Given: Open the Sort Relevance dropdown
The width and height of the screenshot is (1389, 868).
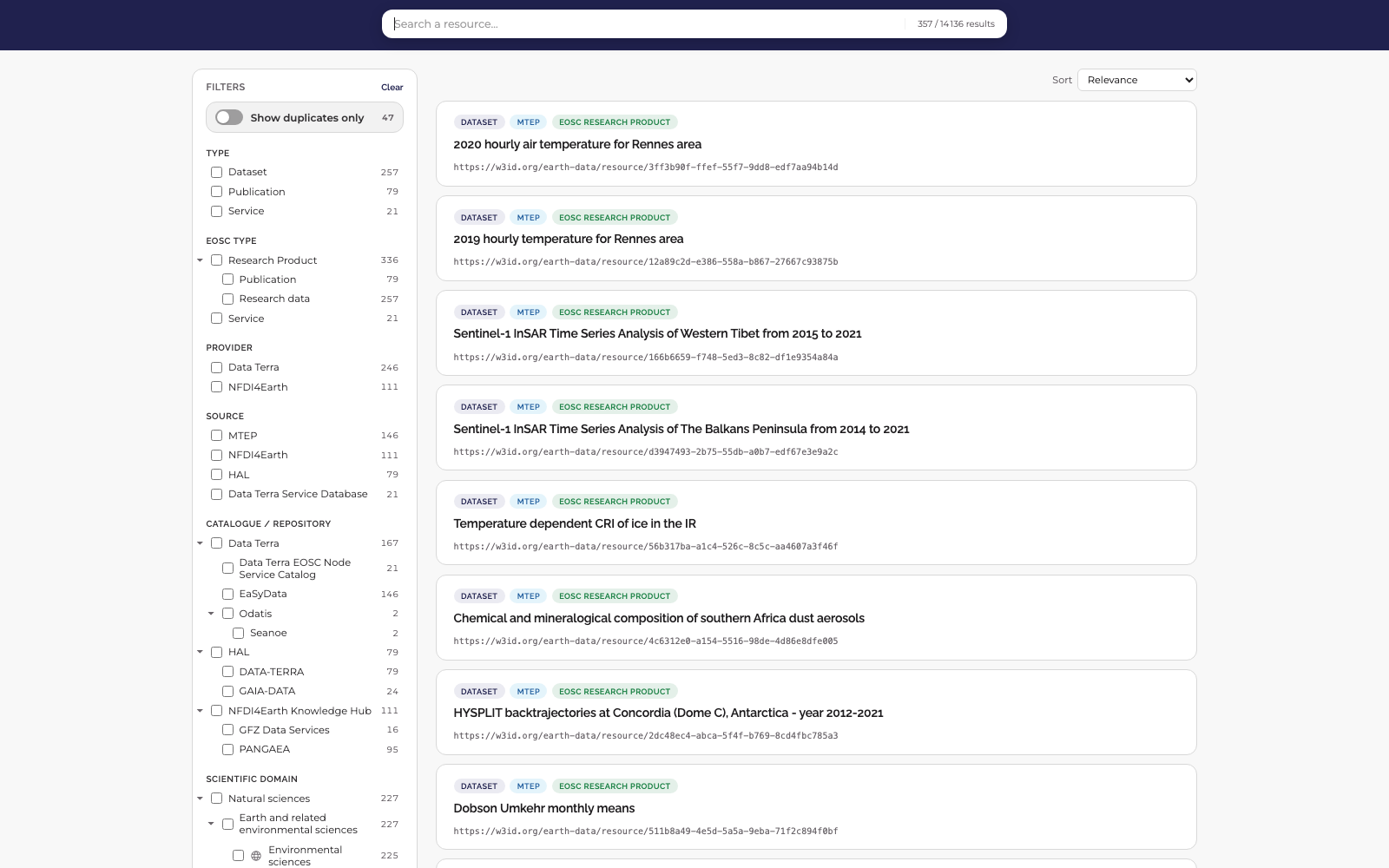Looking at the screenshot, I should point(1137,80).
